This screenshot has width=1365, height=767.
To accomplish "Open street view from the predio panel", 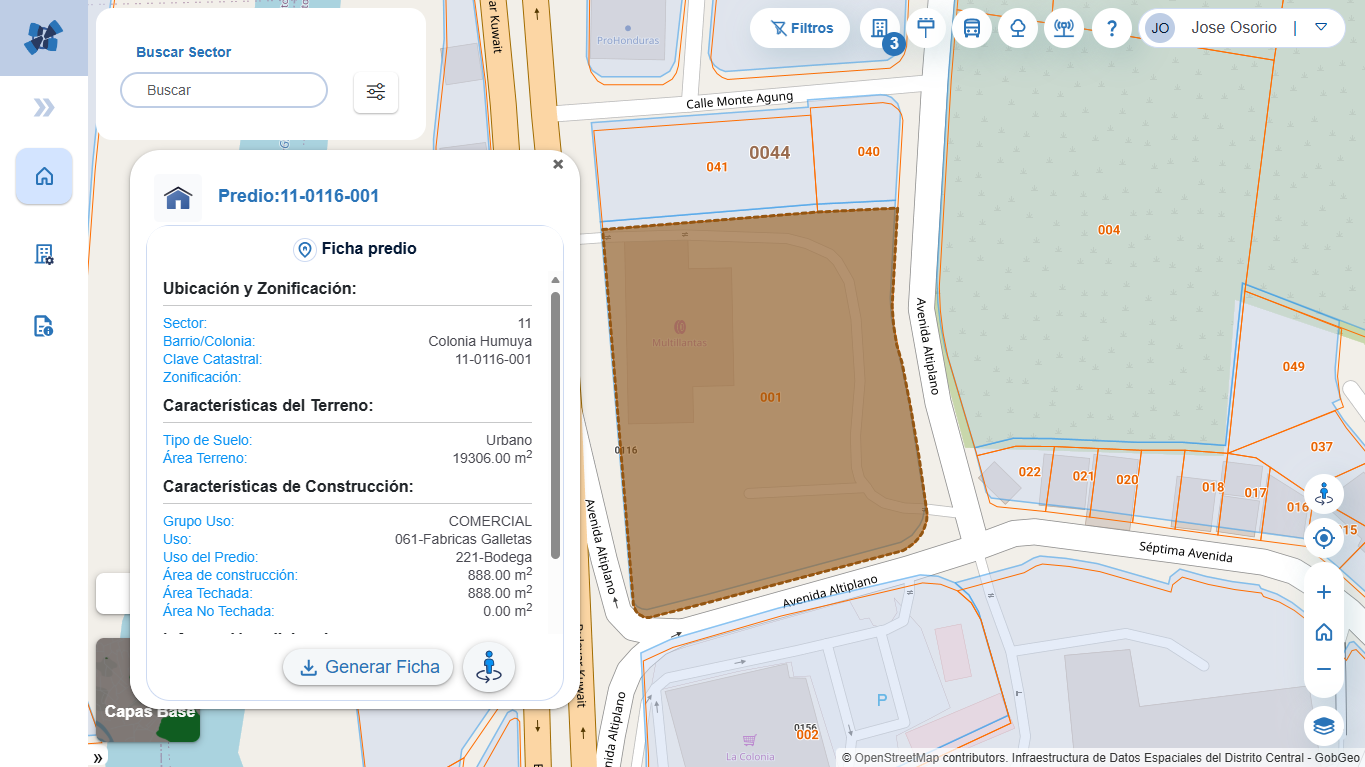I will pos(489,667).
